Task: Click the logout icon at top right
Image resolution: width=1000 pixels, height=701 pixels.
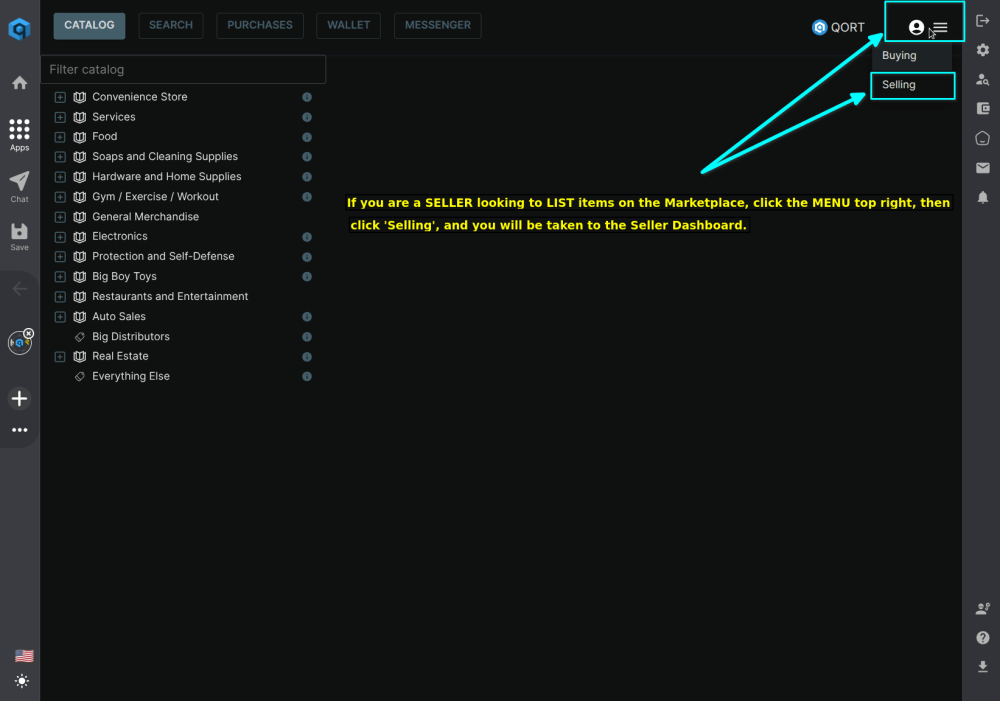Action: pyautogui.click(x=982, y=20)
